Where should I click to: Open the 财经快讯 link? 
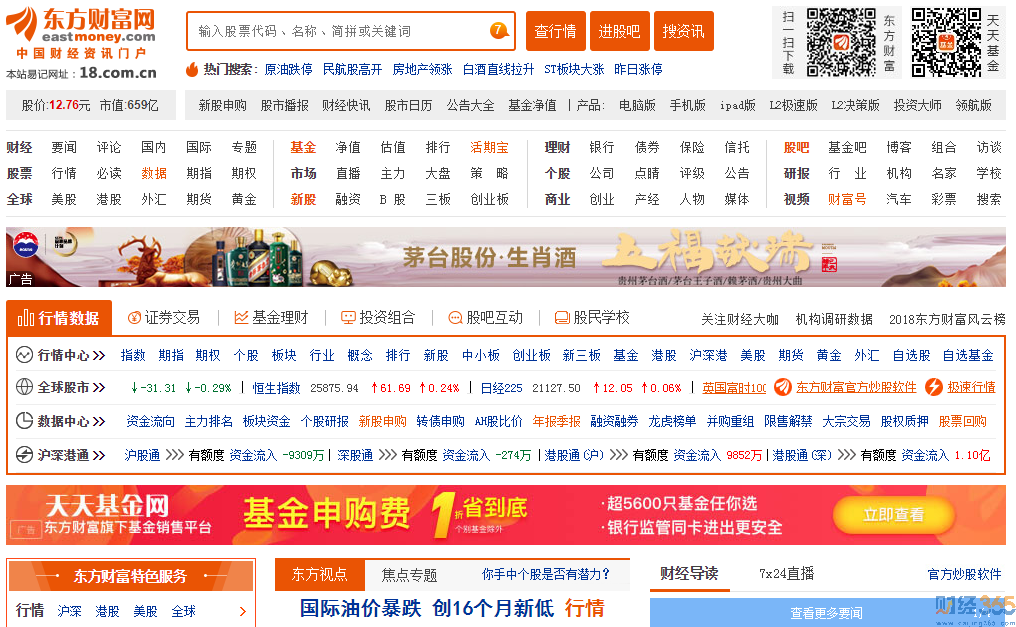tap(346, 106)
